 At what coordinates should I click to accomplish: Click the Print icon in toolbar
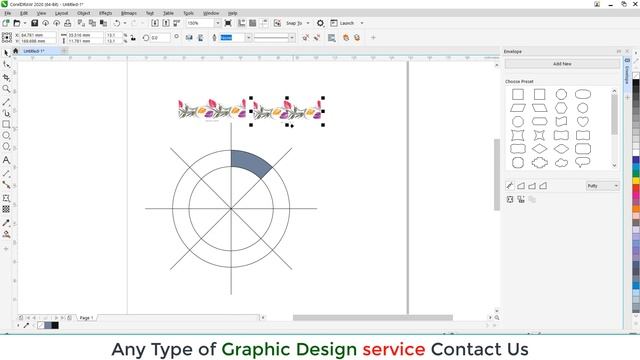[x=68, y=23]
